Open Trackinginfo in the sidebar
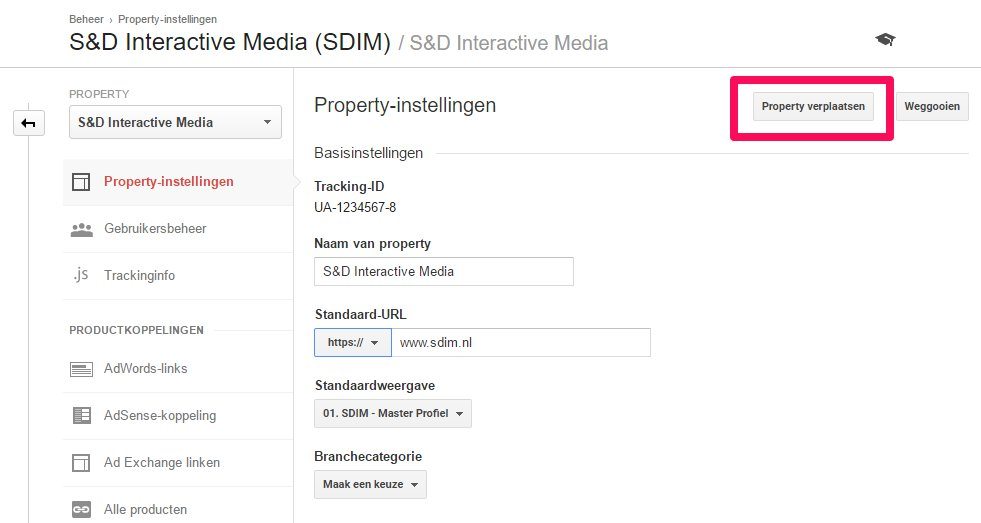Image resolution: width=981 pixels, height=523 pixels. pyautogui.click(x=178, y=275)
